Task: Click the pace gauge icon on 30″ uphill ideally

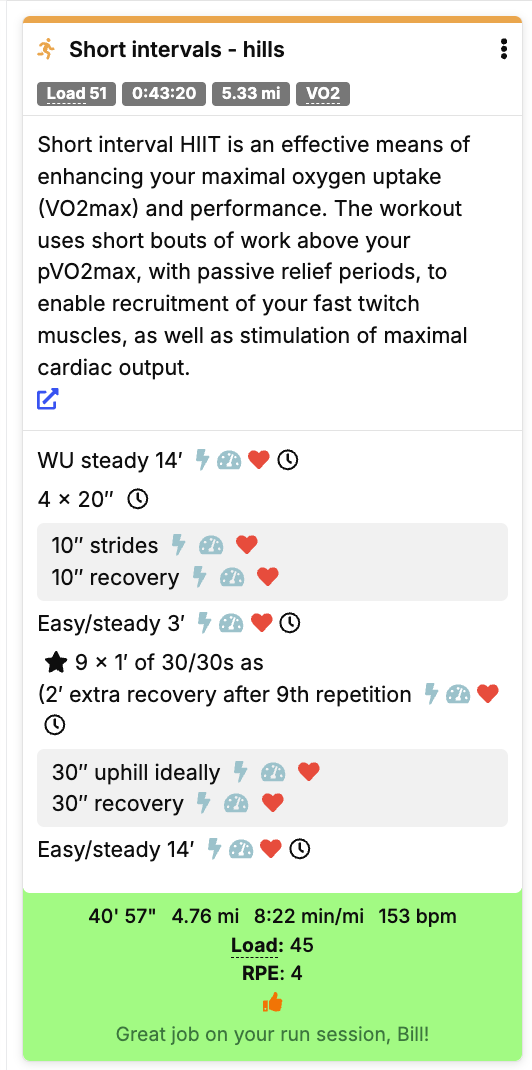Action: pos(273,772)
